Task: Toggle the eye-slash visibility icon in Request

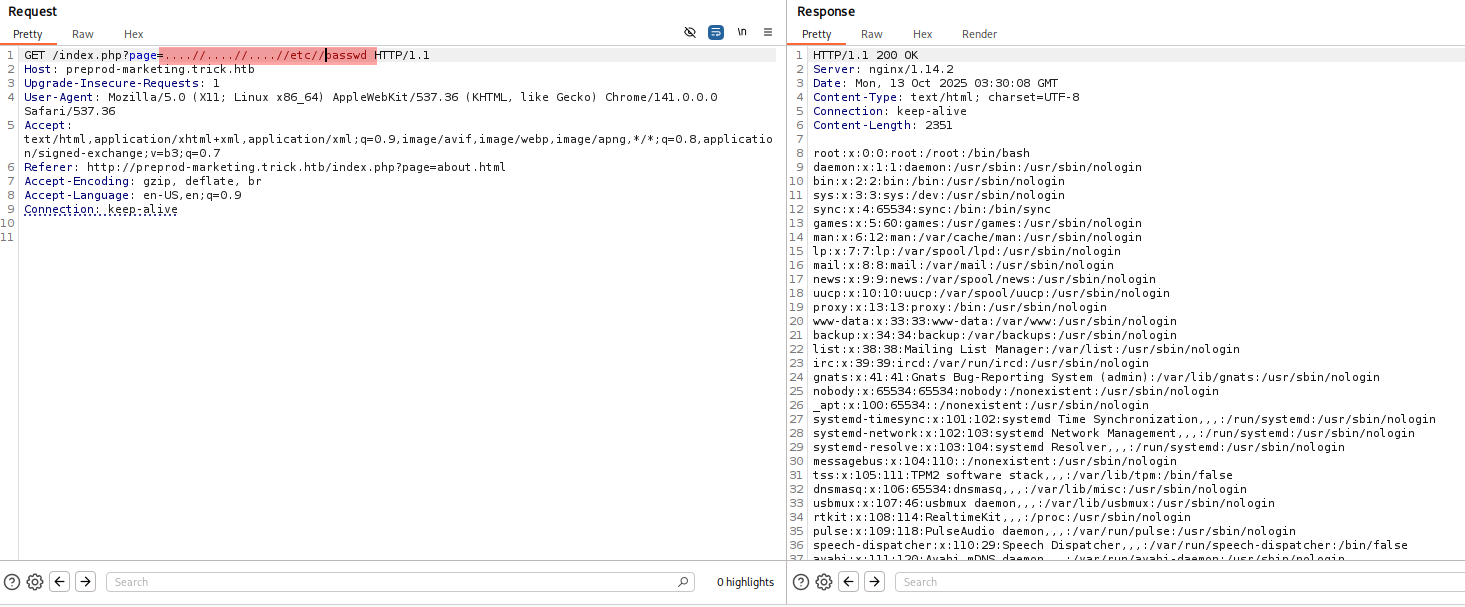Action: click(x=690, y=32)
